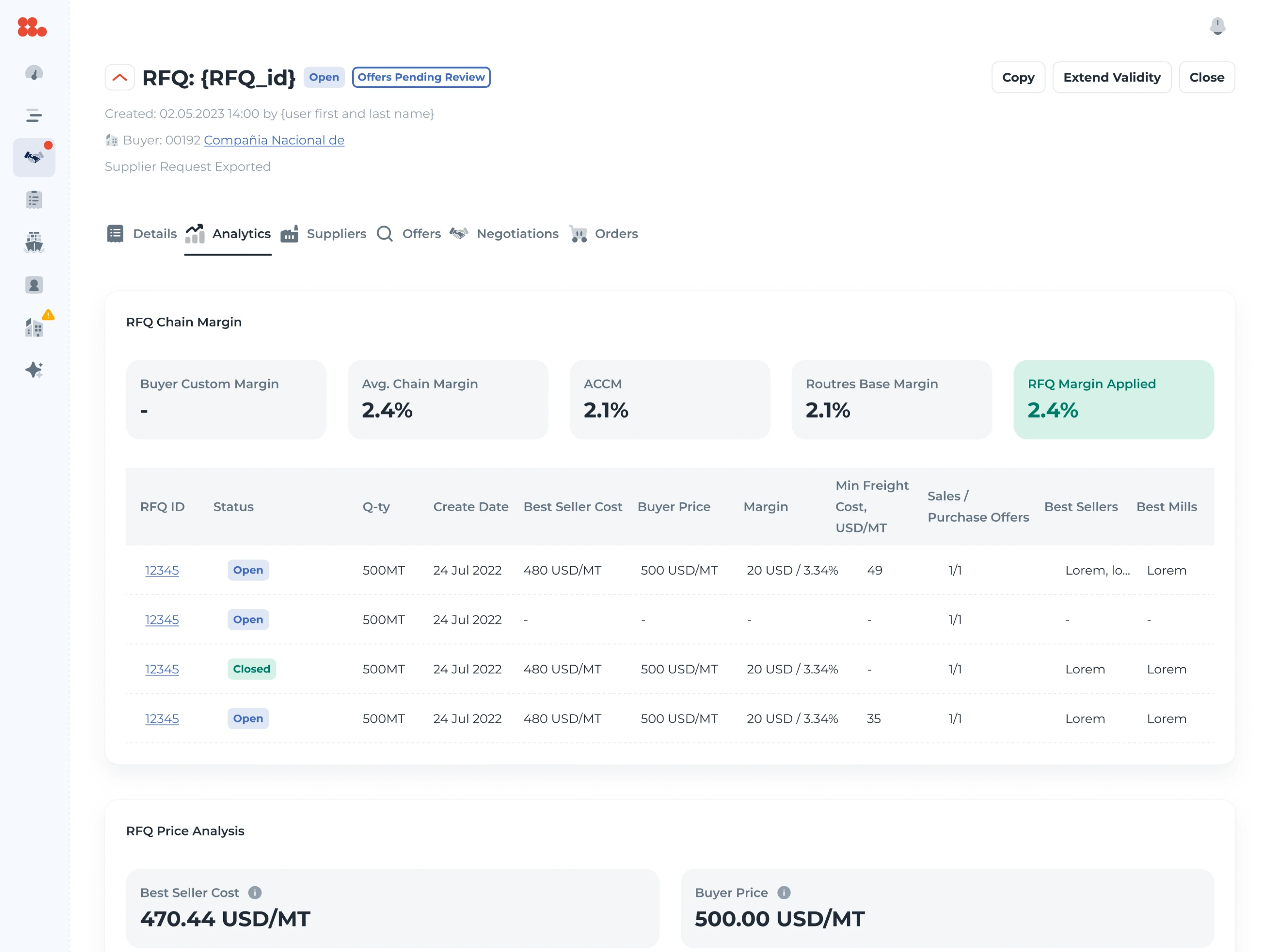1270x952 pixels.
Task: Click the Closed status badge in table
Action: coord(251,669)
